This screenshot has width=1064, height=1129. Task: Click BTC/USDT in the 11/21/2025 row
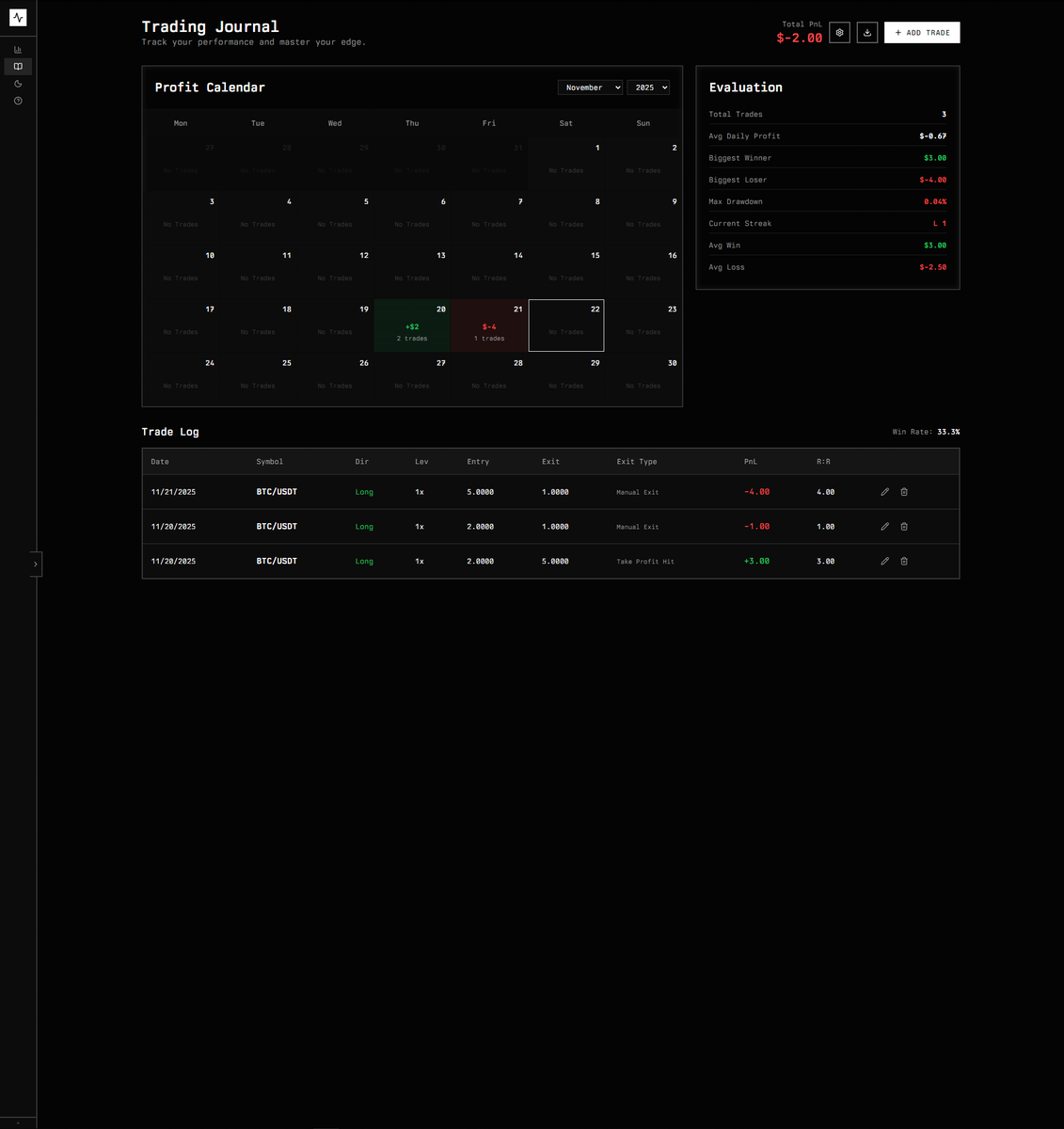[277, 492]
